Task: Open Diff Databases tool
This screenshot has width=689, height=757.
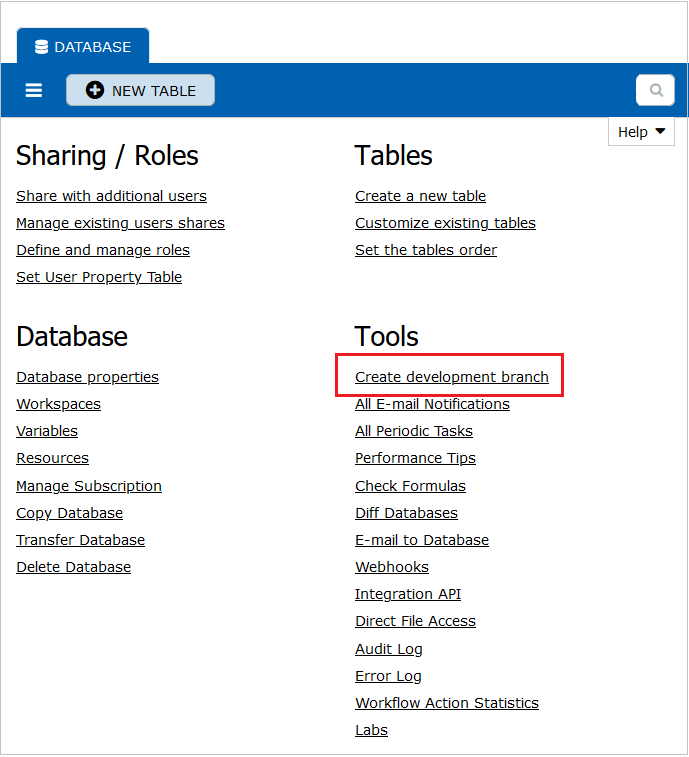Action: (x=407, y=513)
